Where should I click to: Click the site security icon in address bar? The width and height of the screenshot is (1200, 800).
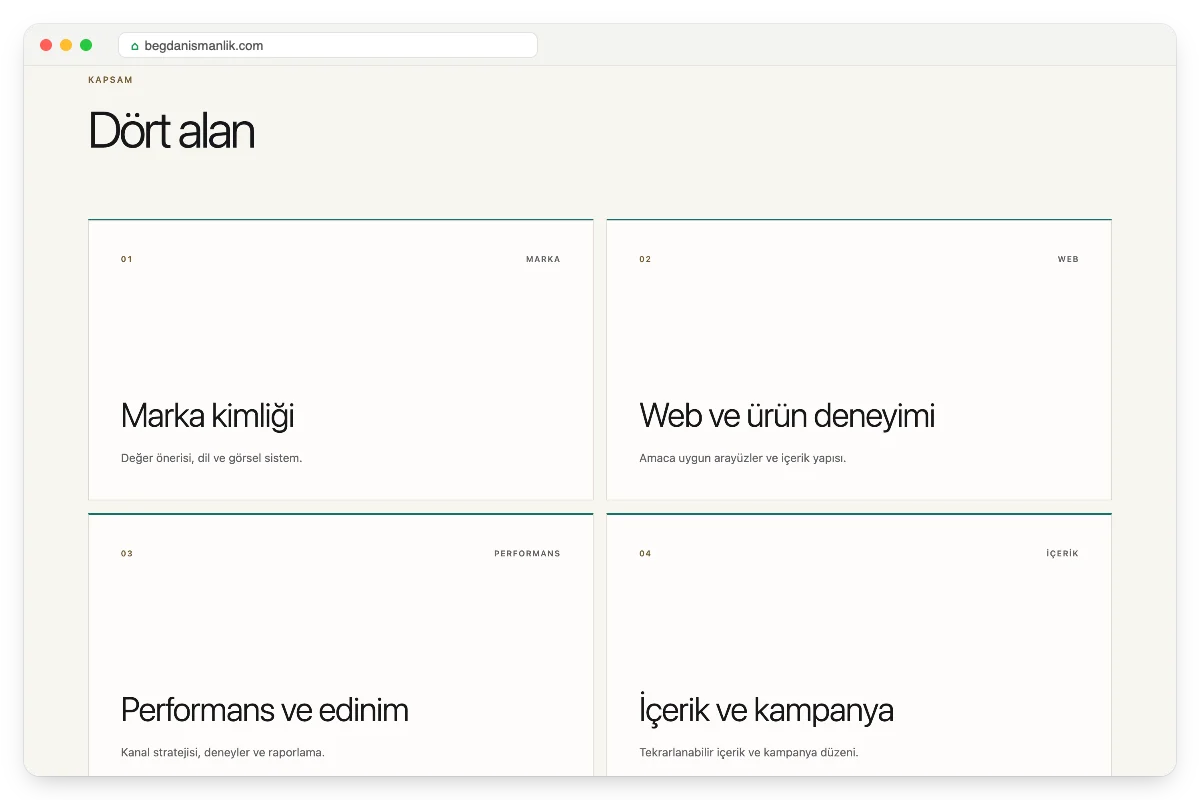click(135, 46)
